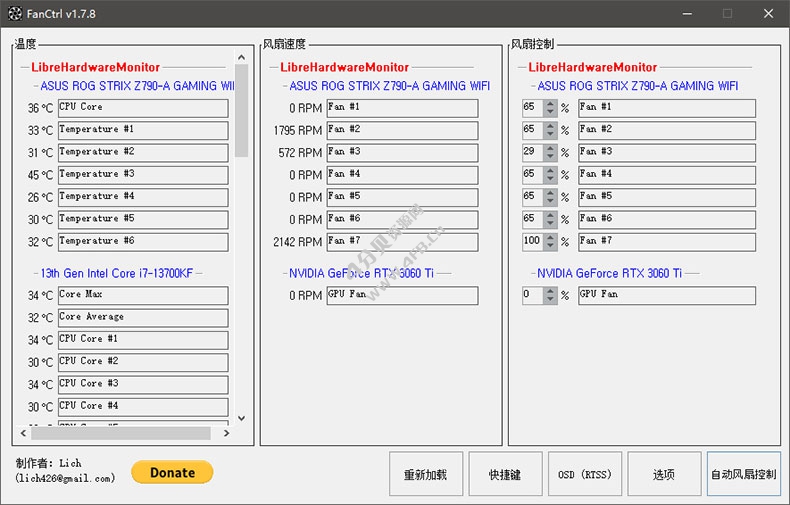Edit the CPU Core temperature name field
790x505 pixels.
click(x=143, y=108)
